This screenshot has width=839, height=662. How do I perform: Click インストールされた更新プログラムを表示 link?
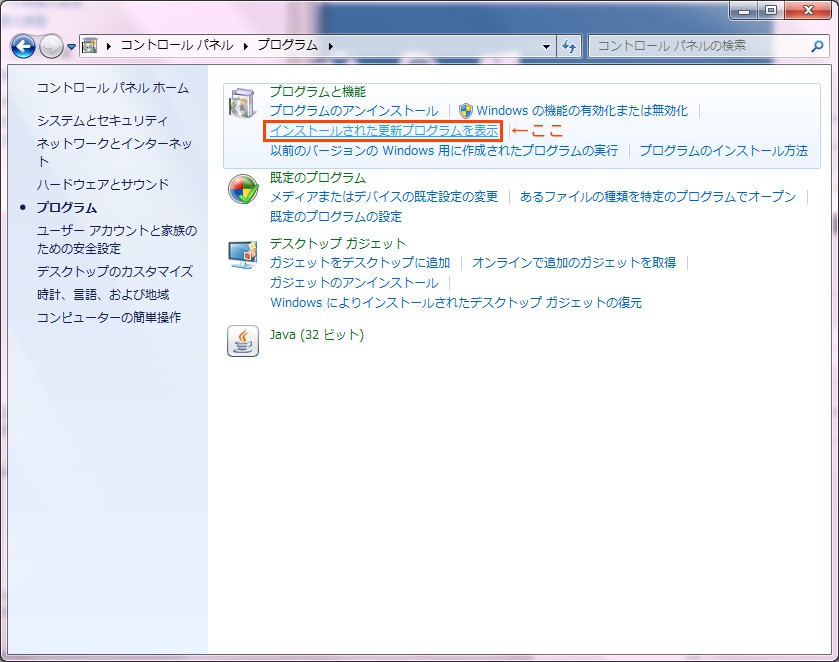pyautogui.click(x=384, y=130)
